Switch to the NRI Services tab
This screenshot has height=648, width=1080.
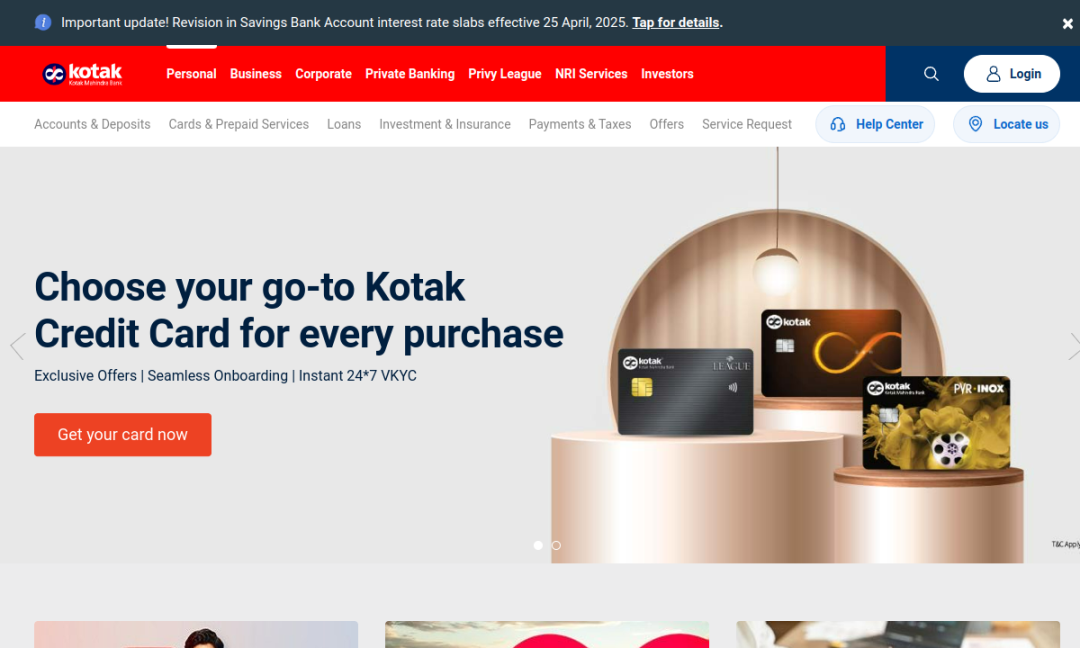pyautogui.click(x=591, y=74)
